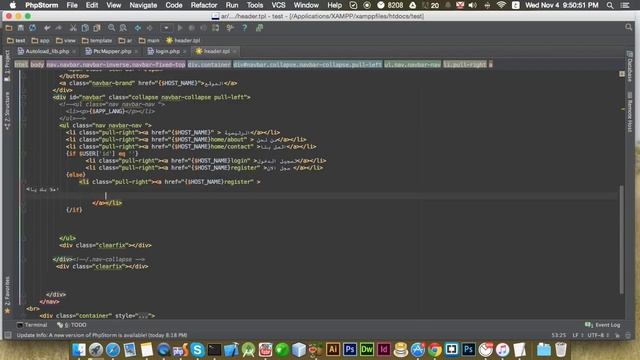This screenshot has width=640, height=360.
Task: Open iTunes from the dock
Action: (x=502, y=349)
